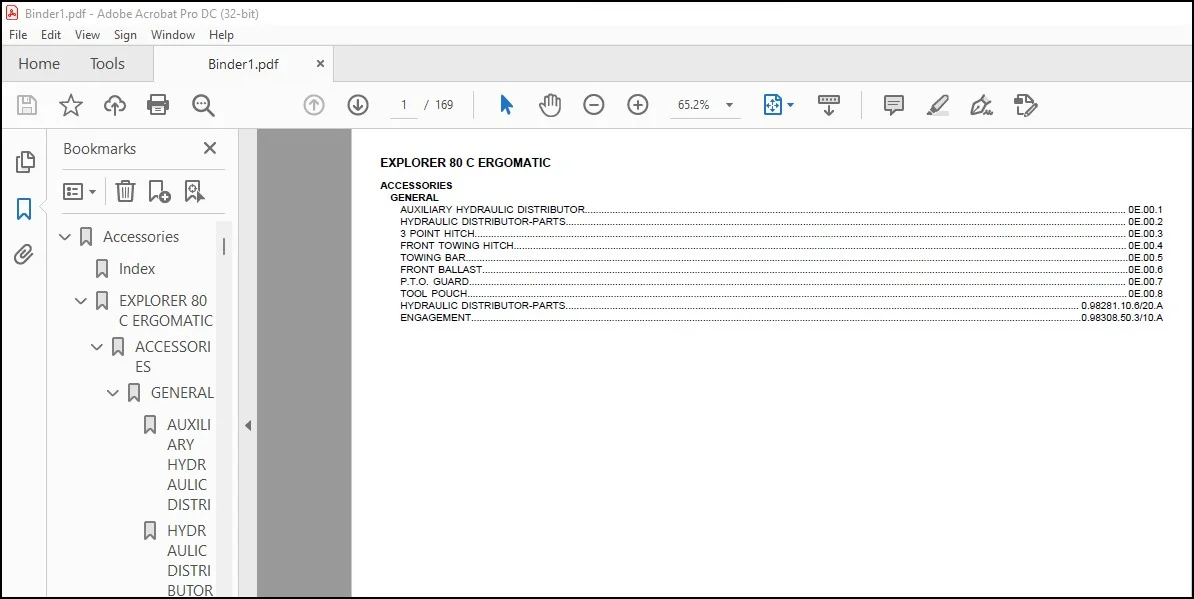The width and height of the screenshot is (1194, 599).
Task: Click the upload to cloud icon
Action: point(115,105)
